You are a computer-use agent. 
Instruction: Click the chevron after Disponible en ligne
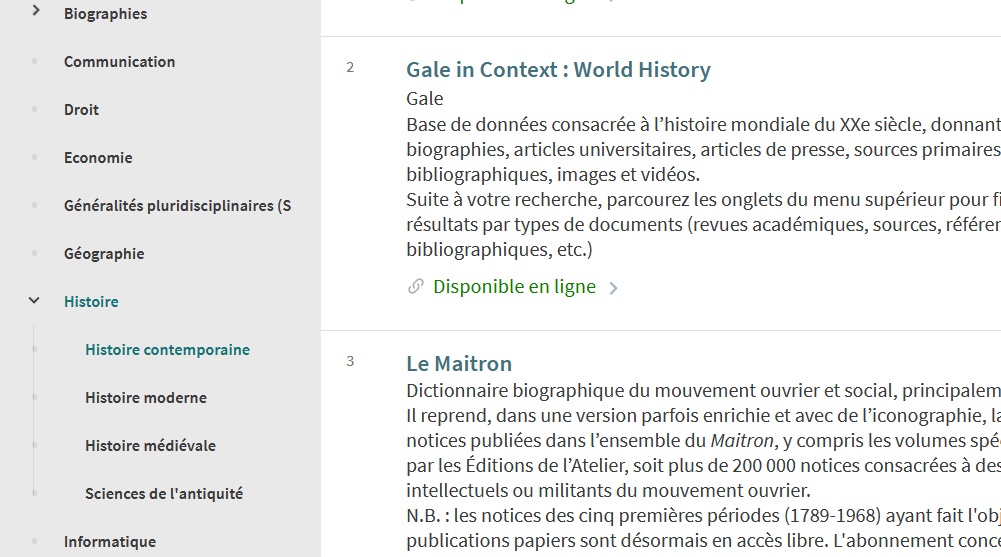coord(613,288)
